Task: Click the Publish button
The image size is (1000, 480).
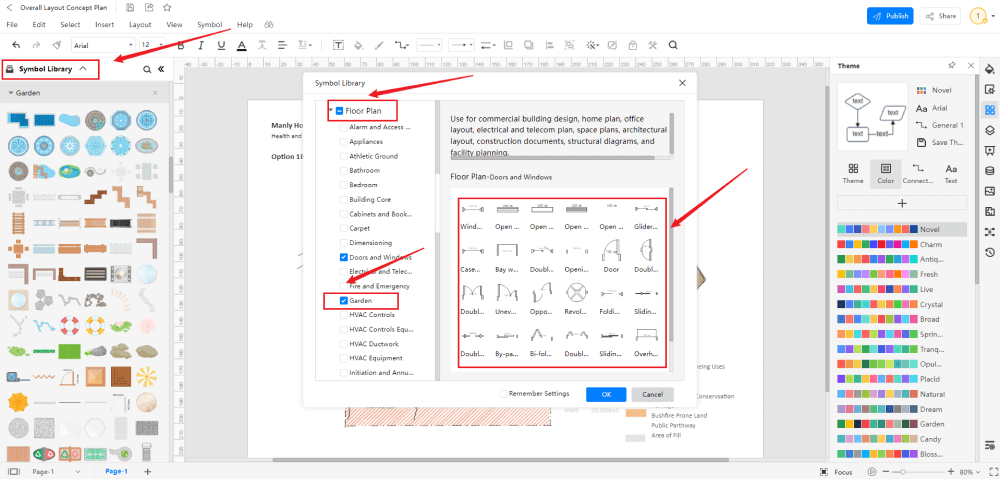Action: pyautogui.click(x=890, y=16)
